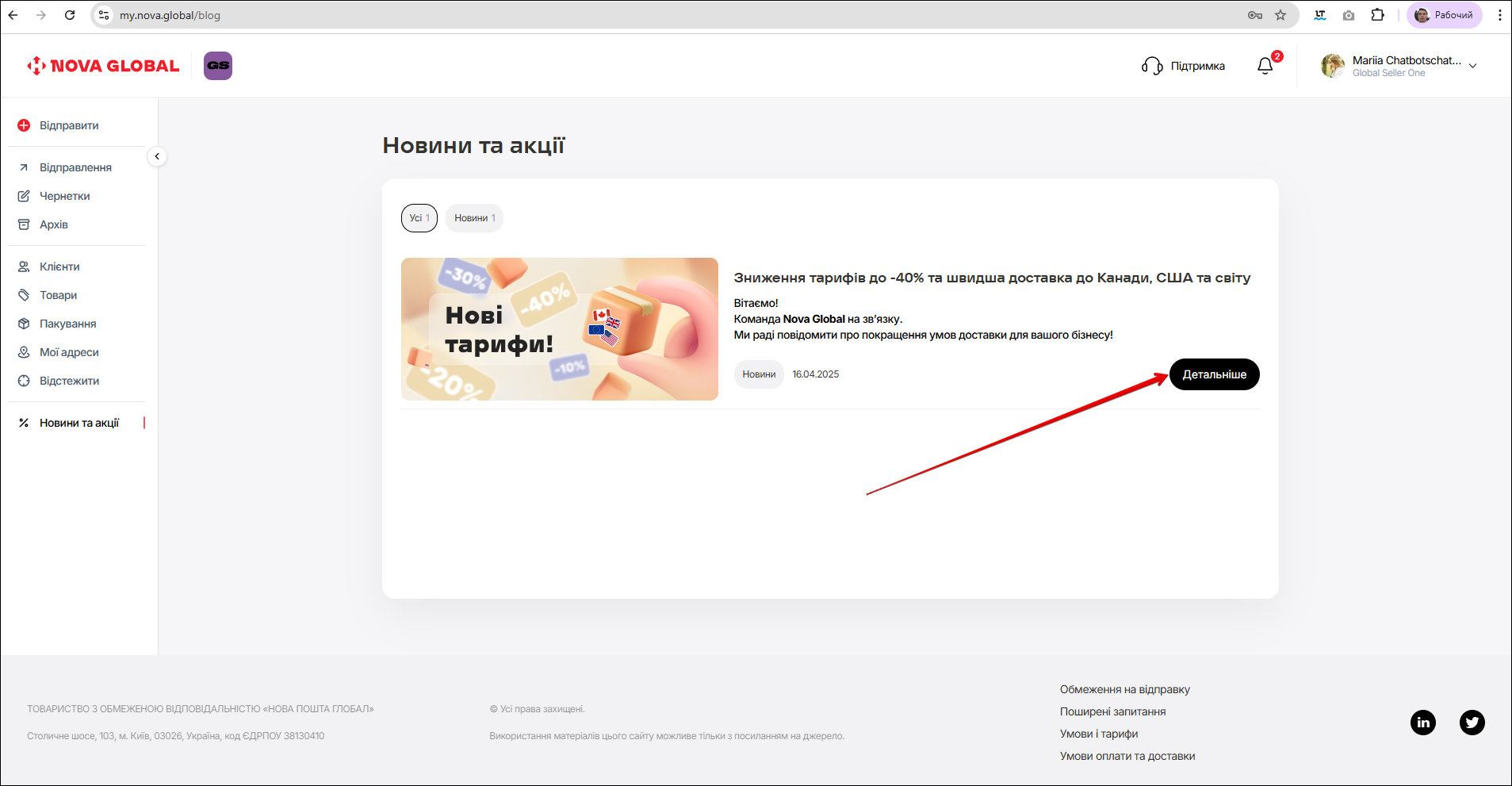Open the Рабочий browser profile
This screenshot has width=1512, height=786.
(1444, 15)
